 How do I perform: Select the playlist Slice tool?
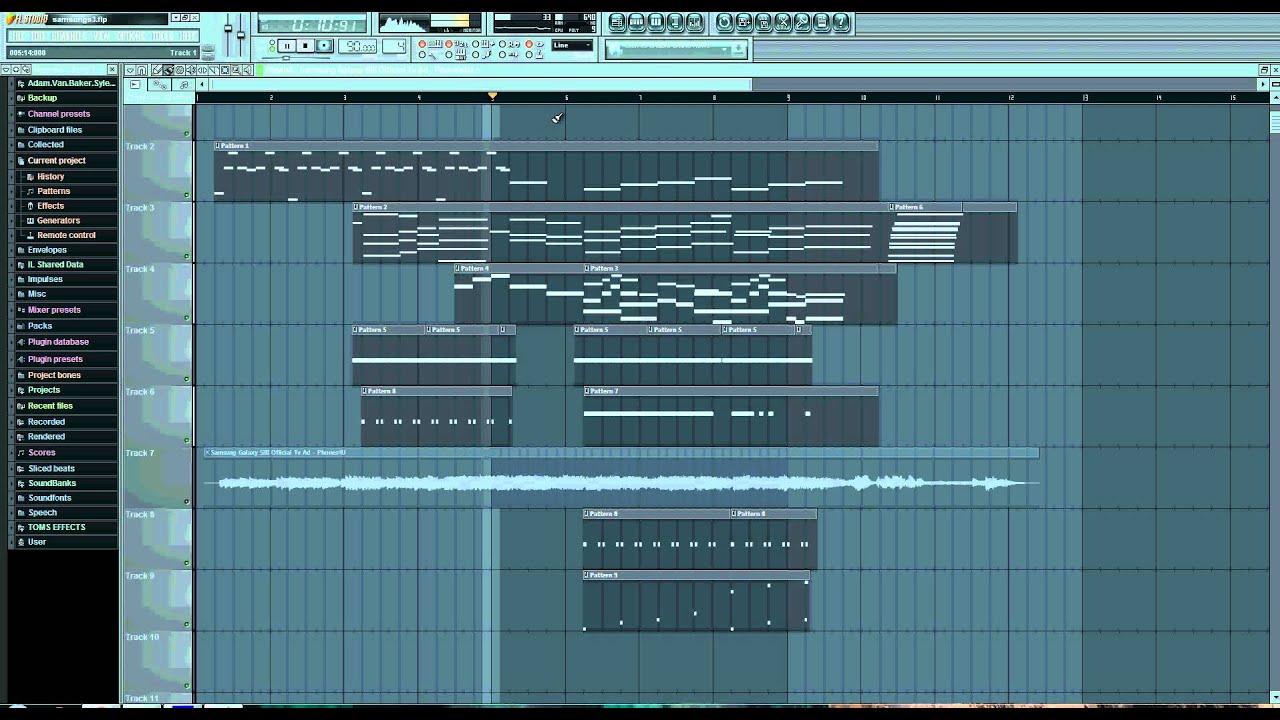coord(214,70)
